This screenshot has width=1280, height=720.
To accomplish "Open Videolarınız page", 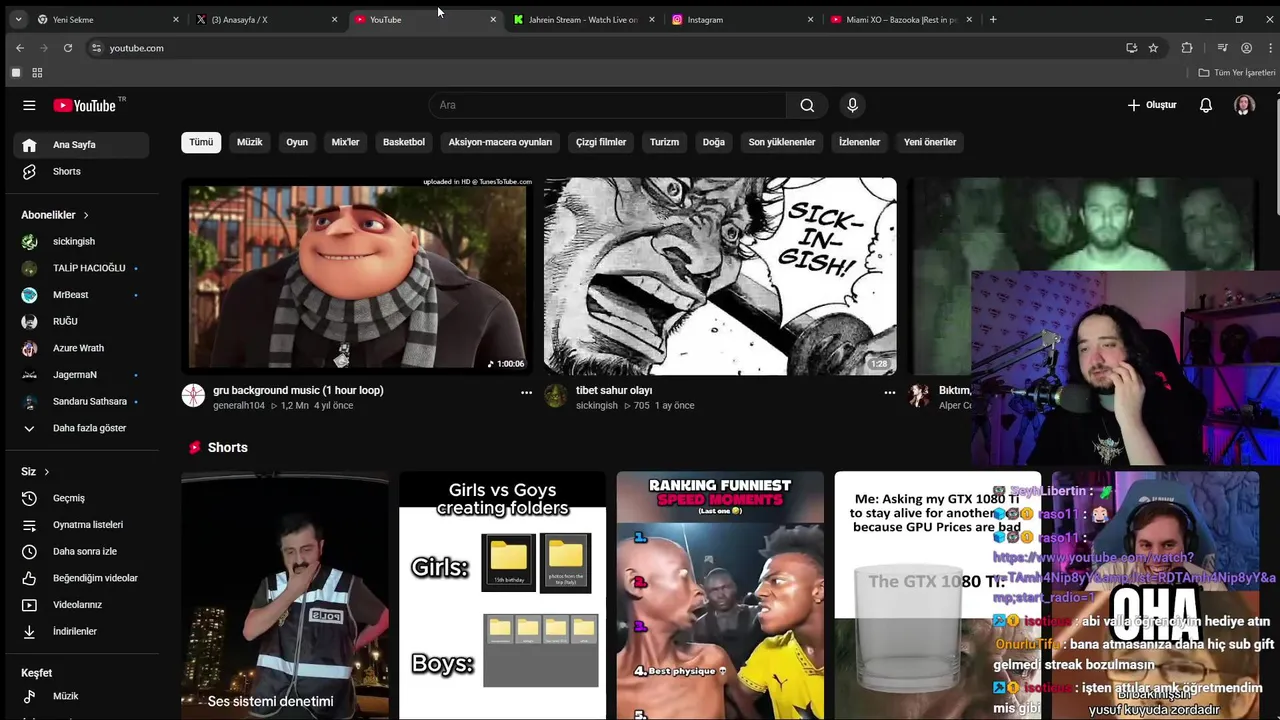I will click(x=81, y=605).
